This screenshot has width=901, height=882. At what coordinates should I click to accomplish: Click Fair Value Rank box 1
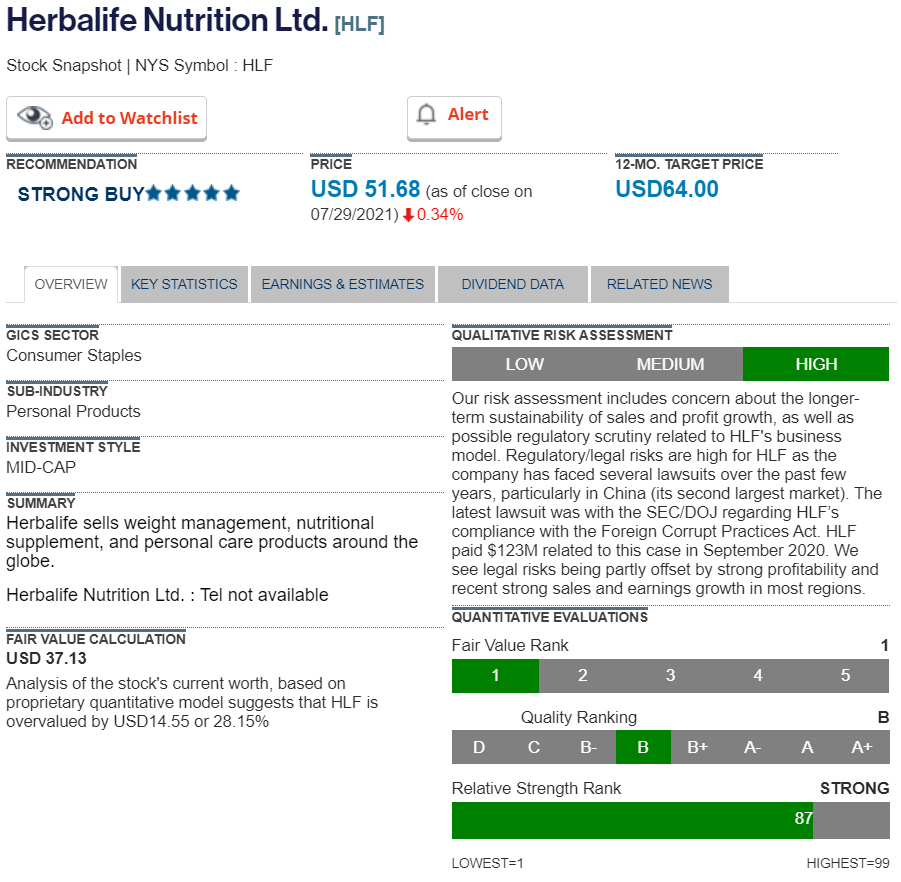tap(495, 676)
